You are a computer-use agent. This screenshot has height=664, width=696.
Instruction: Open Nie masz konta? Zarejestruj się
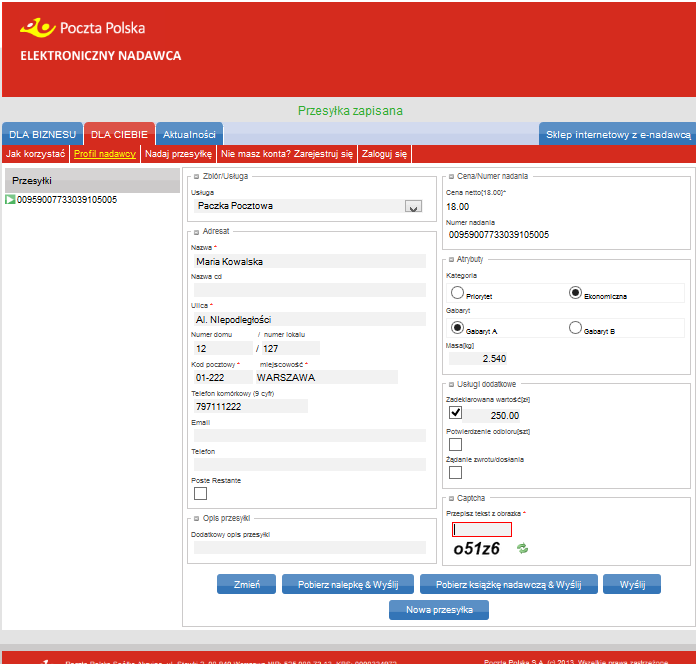[287, 154]
